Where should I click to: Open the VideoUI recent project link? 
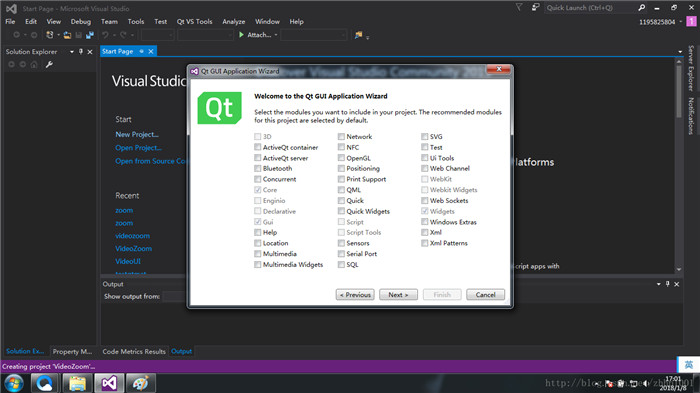coord(128,261)
